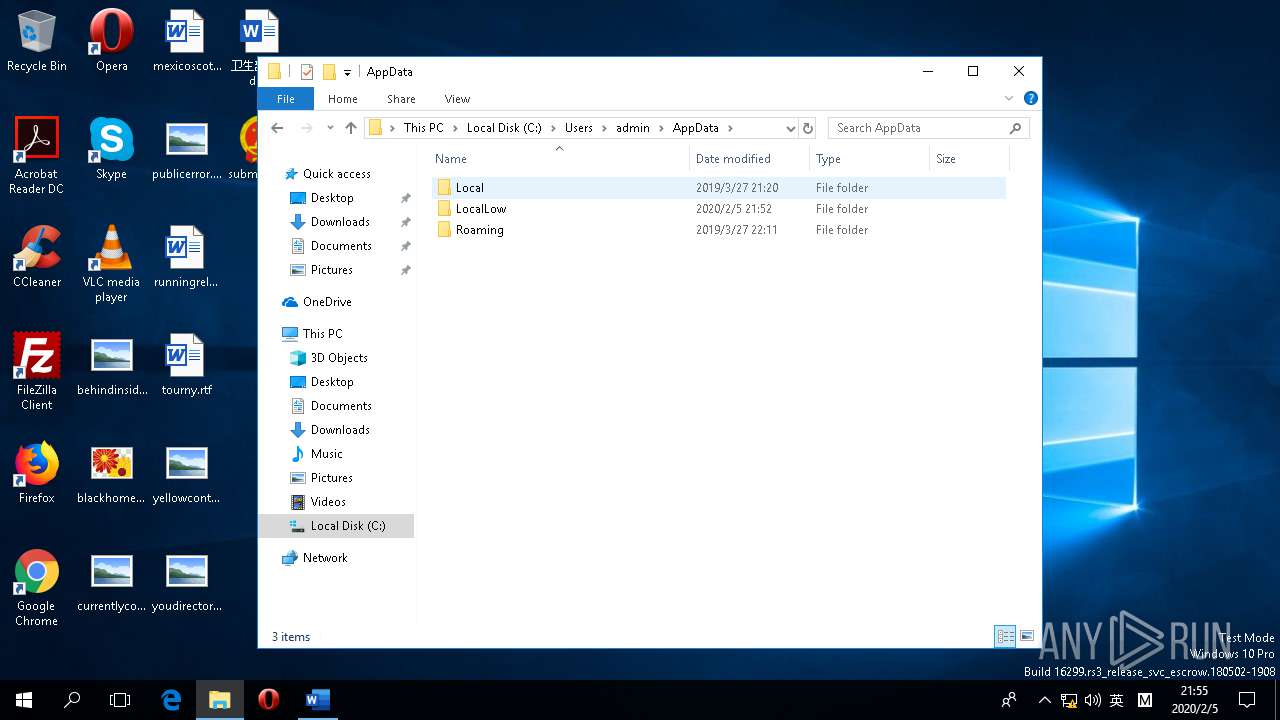Select the mexicoscot Word document on the desktop
This screenshot has height=720, width=1280.
pos(186,42)
